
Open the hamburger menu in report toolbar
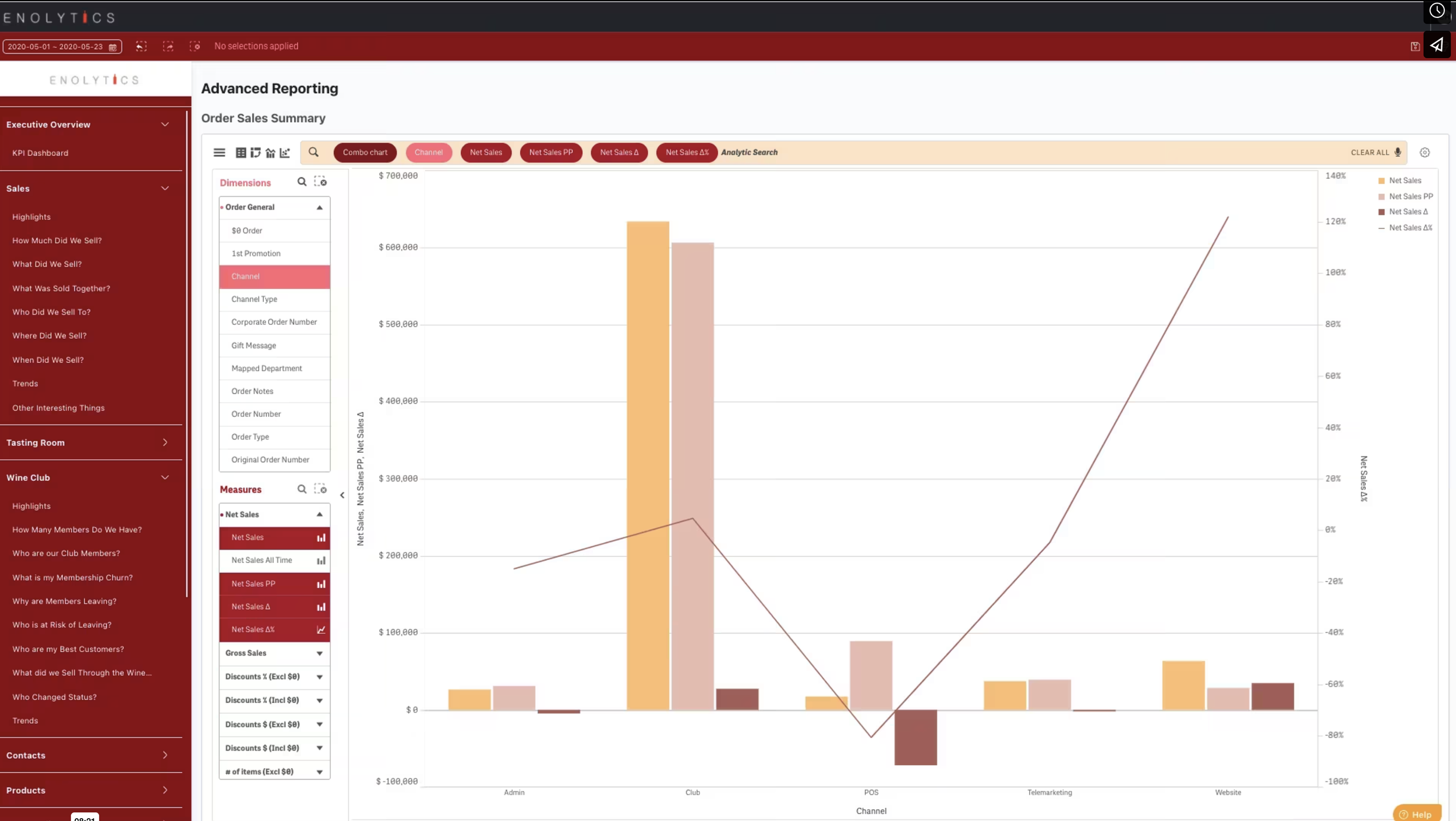[x=219, y=153]
